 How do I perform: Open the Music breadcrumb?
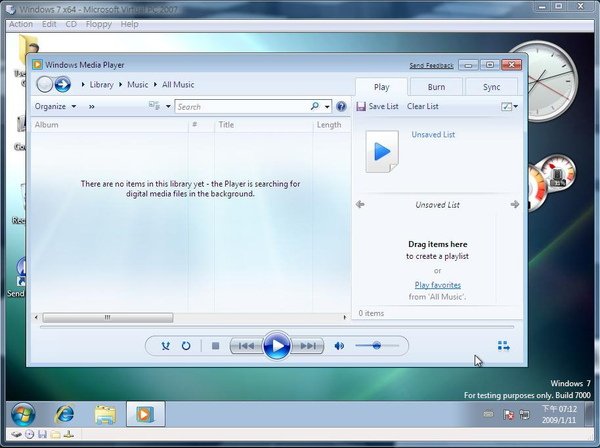[x=137, y=85]
